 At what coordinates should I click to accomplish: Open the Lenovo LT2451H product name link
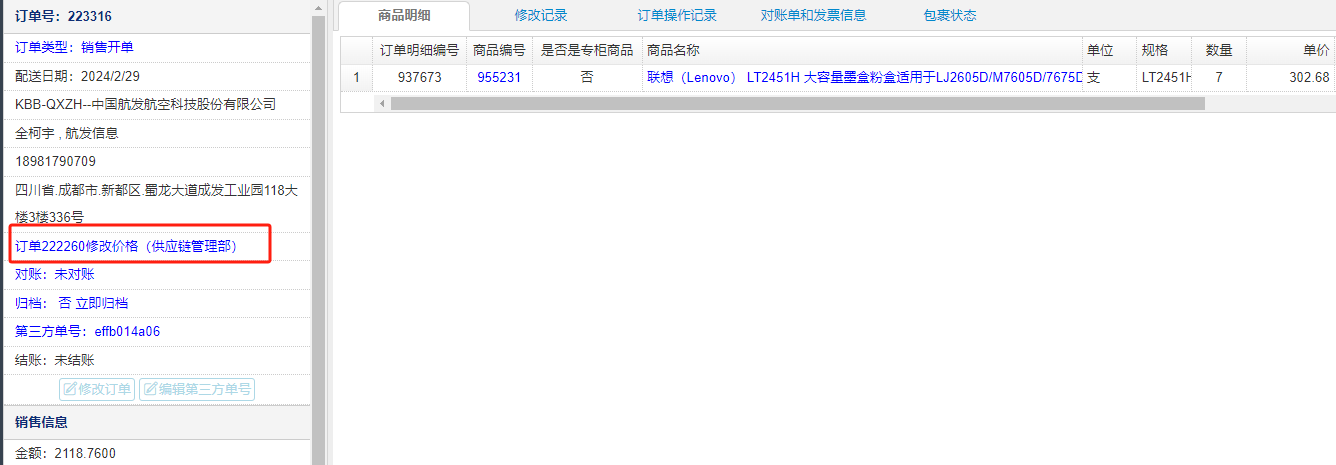865,77
